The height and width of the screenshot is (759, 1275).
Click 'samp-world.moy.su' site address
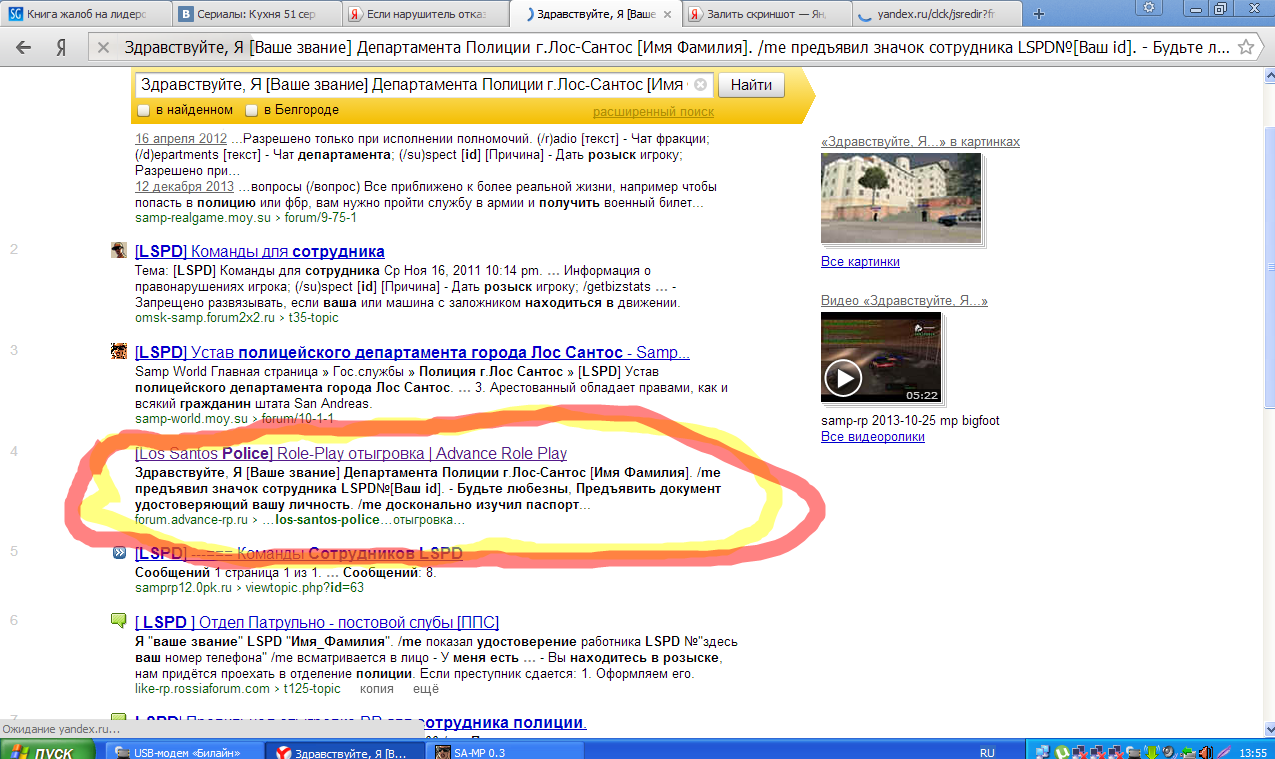pyautogui.click(x=191, y=419)
